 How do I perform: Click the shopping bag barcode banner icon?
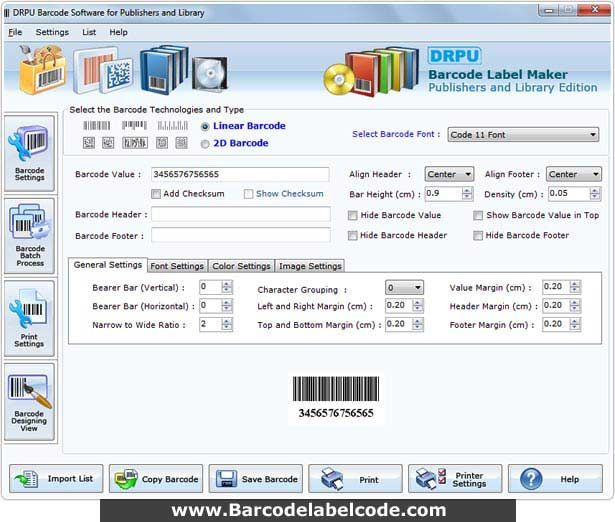click(x=42, y=69)
